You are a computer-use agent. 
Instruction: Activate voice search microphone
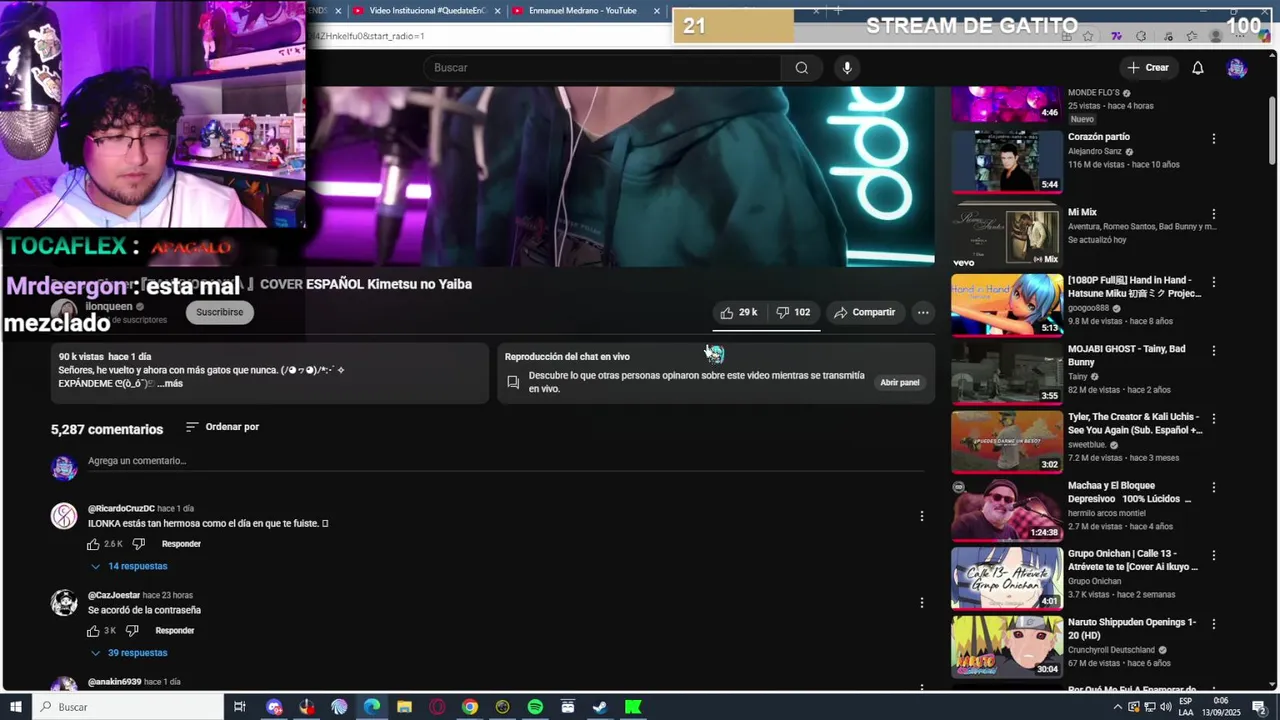point(847,68)
